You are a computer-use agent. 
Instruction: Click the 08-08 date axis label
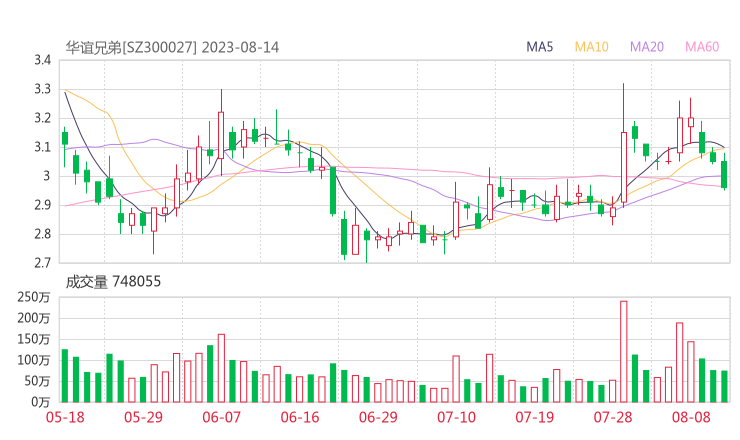tap(691, 417)
